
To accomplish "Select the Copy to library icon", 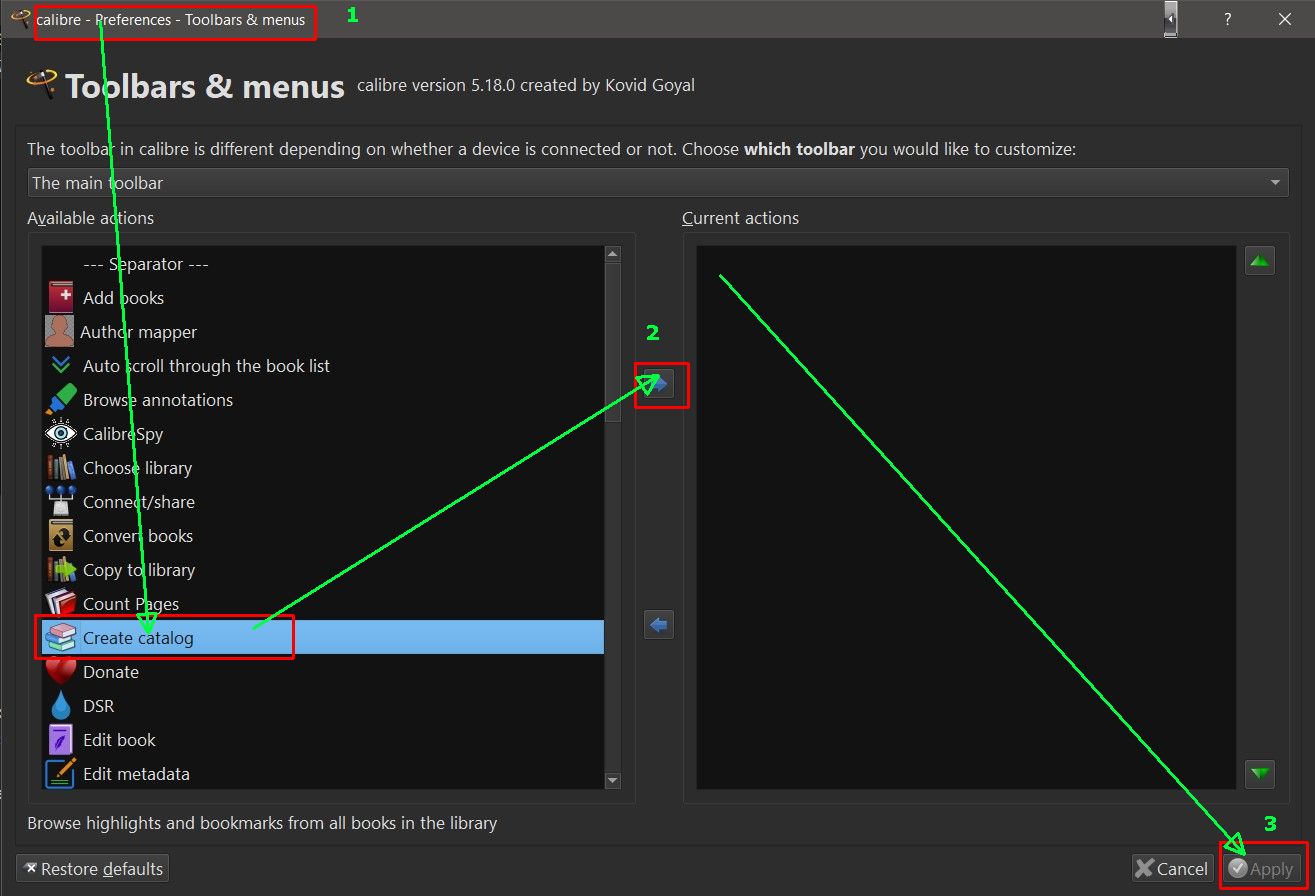I will 61,570.
